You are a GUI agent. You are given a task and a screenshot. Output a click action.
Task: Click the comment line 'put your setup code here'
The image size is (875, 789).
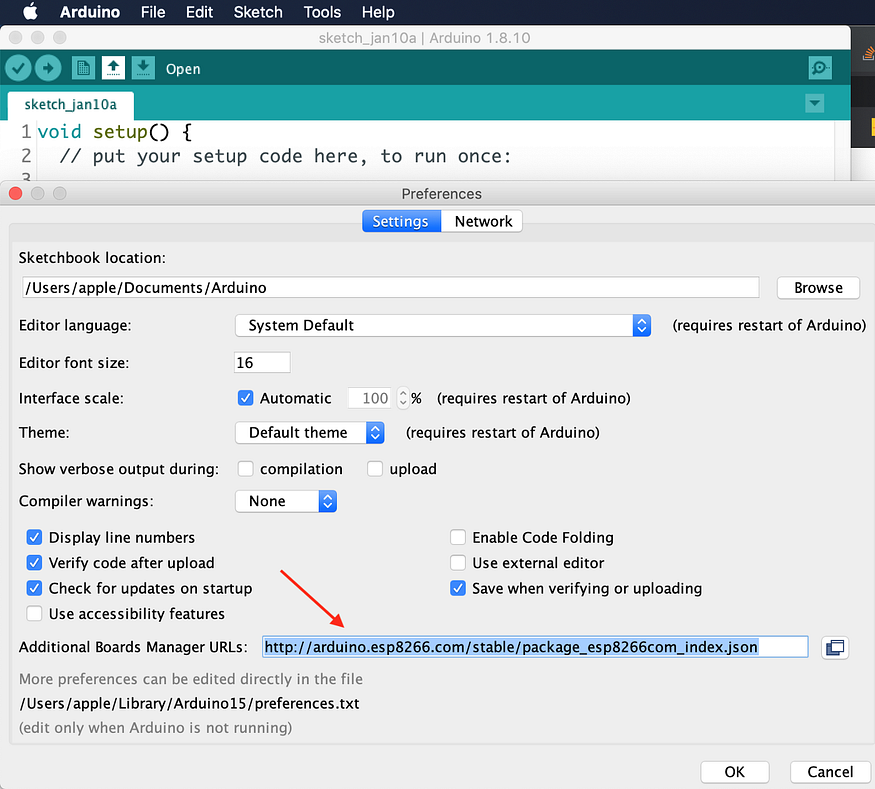pyautogui.click(x=285, y=156)
